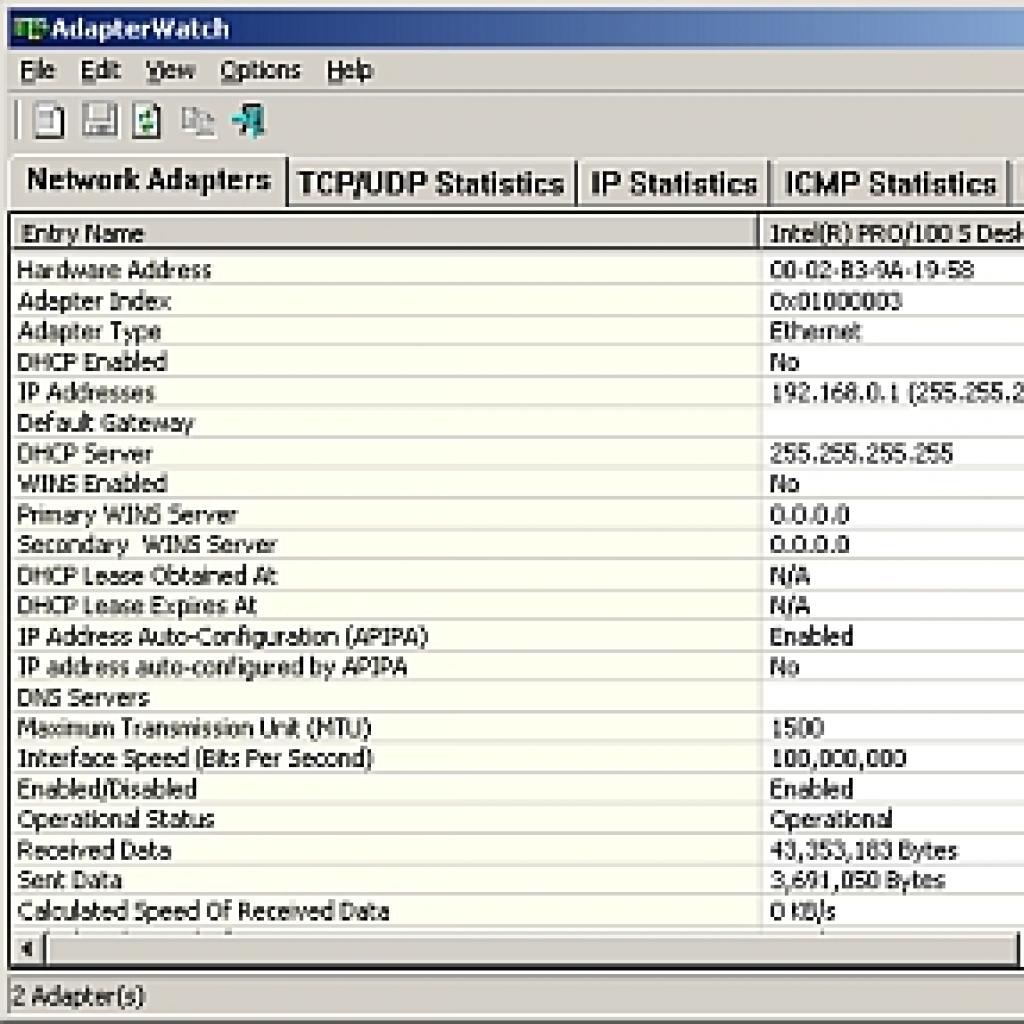Click the 0 KB/s received speed value
The width and height of the screenshot is (1024, 1024).
tap(803, 910)
